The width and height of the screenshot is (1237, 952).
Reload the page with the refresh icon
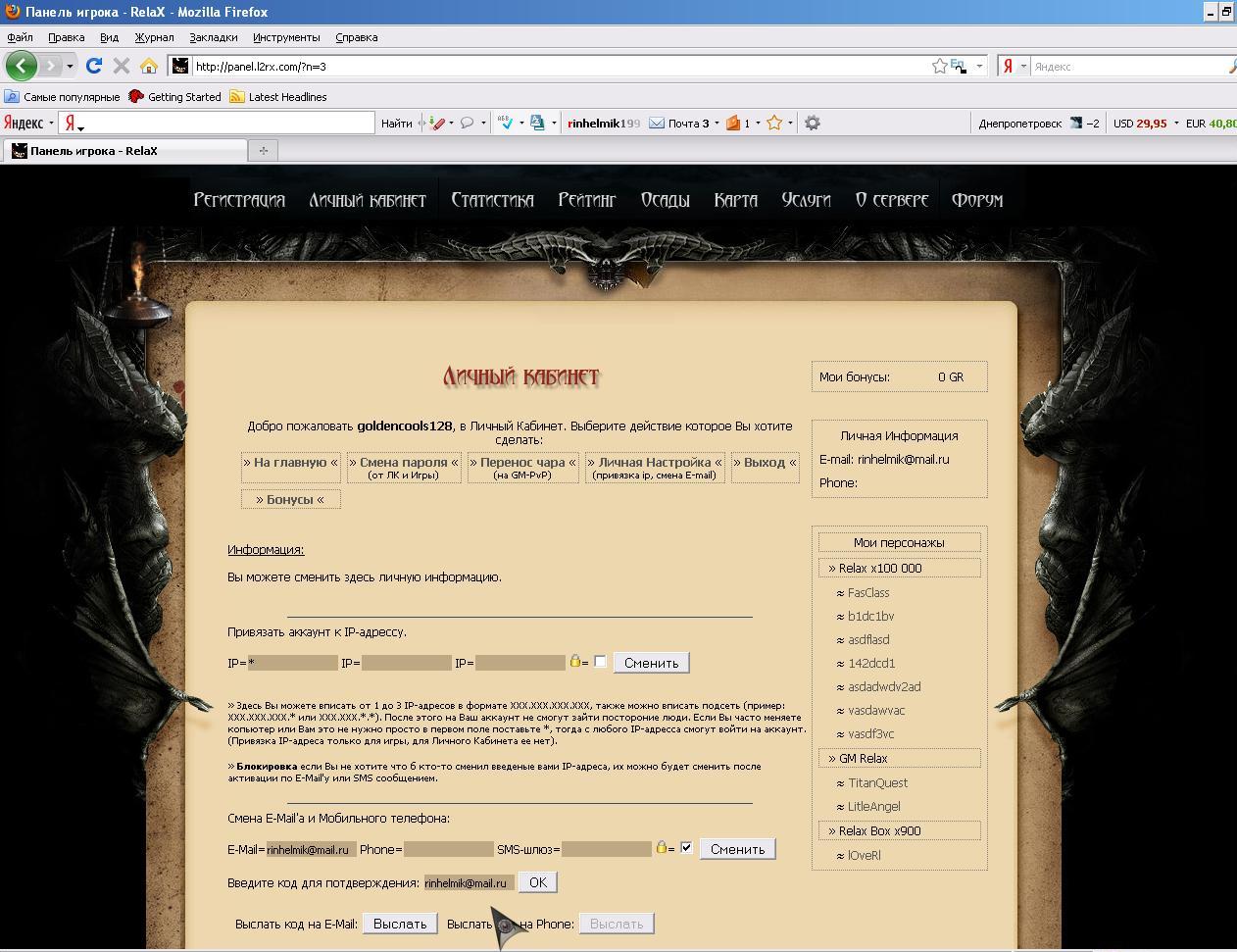[94, 66]
